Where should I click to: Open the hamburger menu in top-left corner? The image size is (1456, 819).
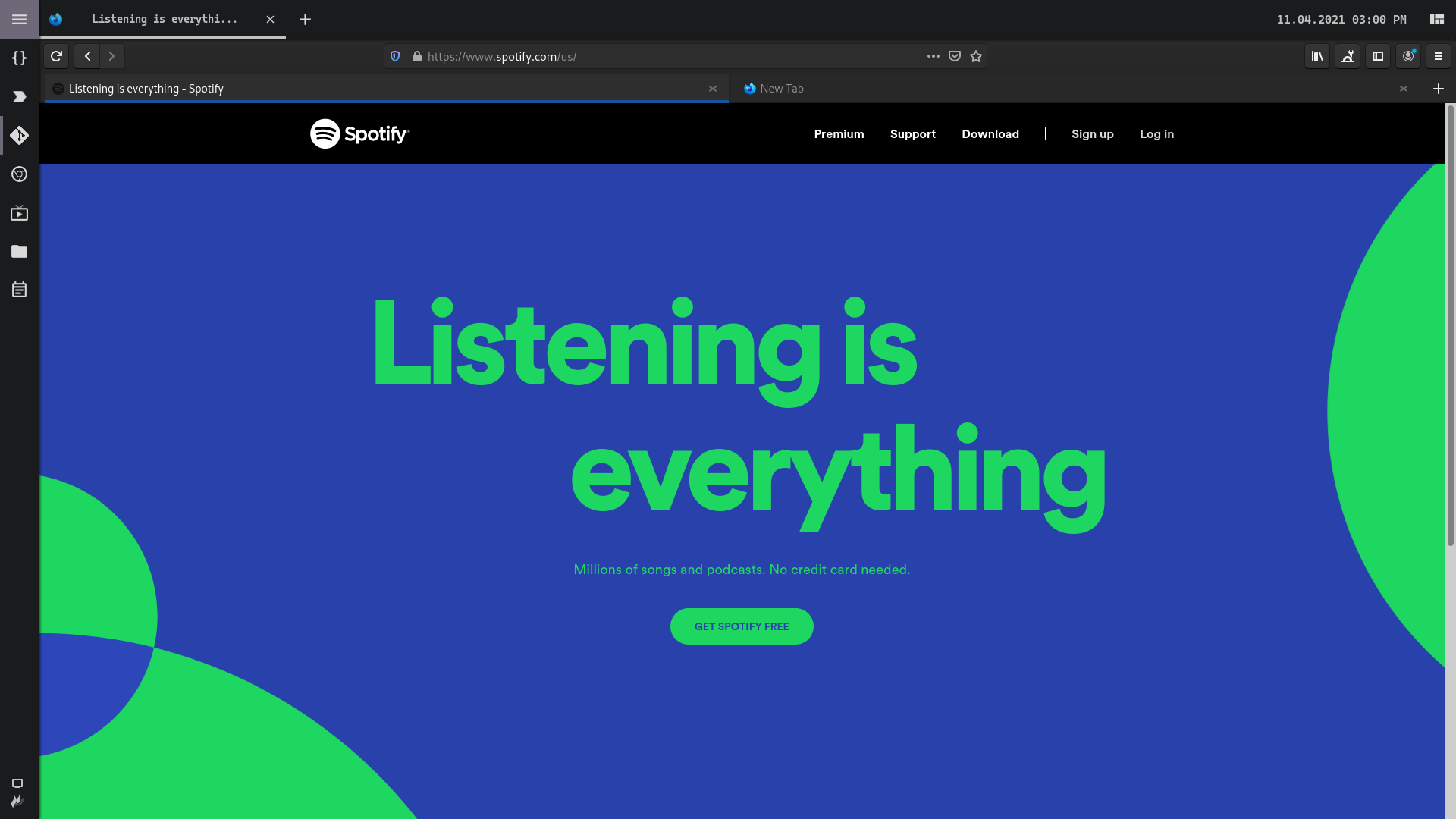19,19
